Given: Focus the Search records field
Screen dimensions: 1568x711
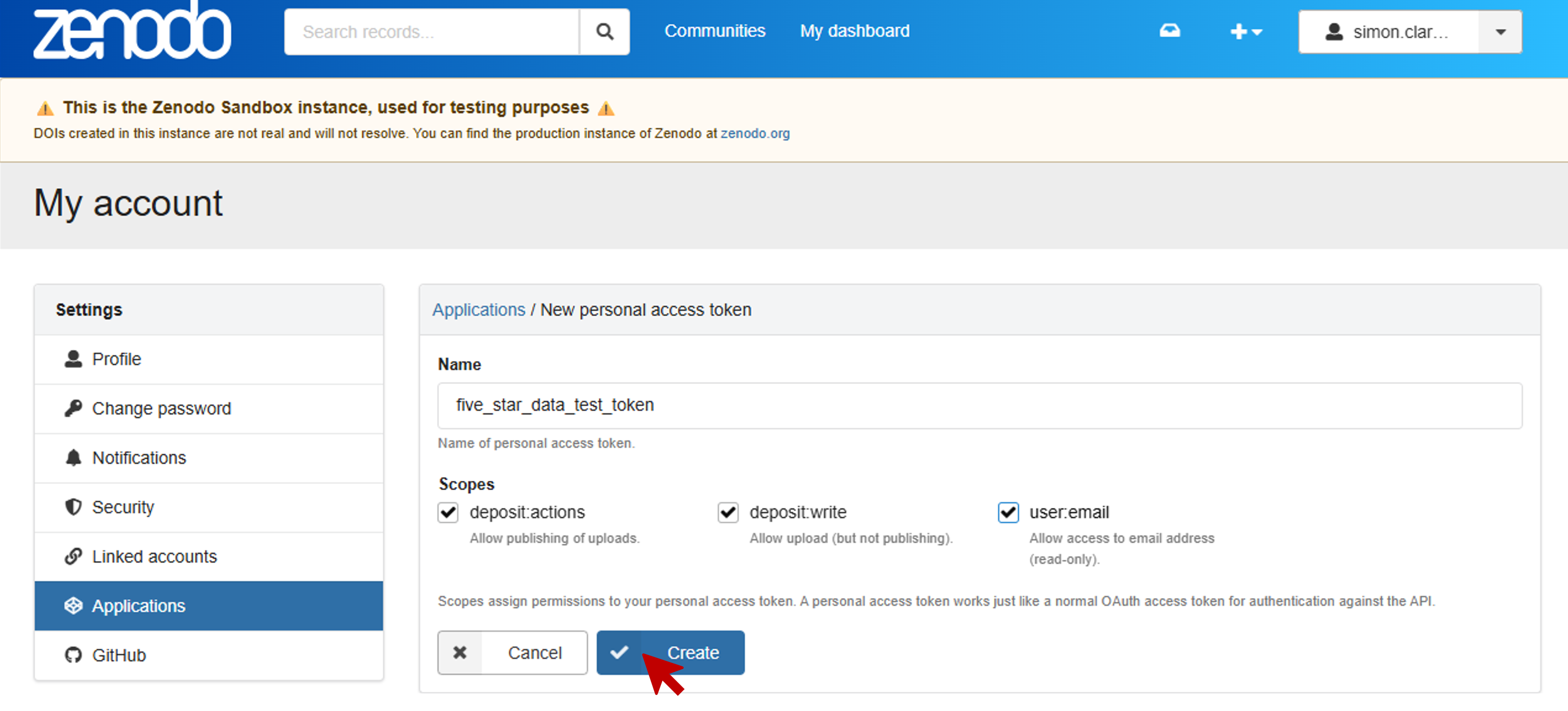Looking at the screenshot, I should [431, 32].
